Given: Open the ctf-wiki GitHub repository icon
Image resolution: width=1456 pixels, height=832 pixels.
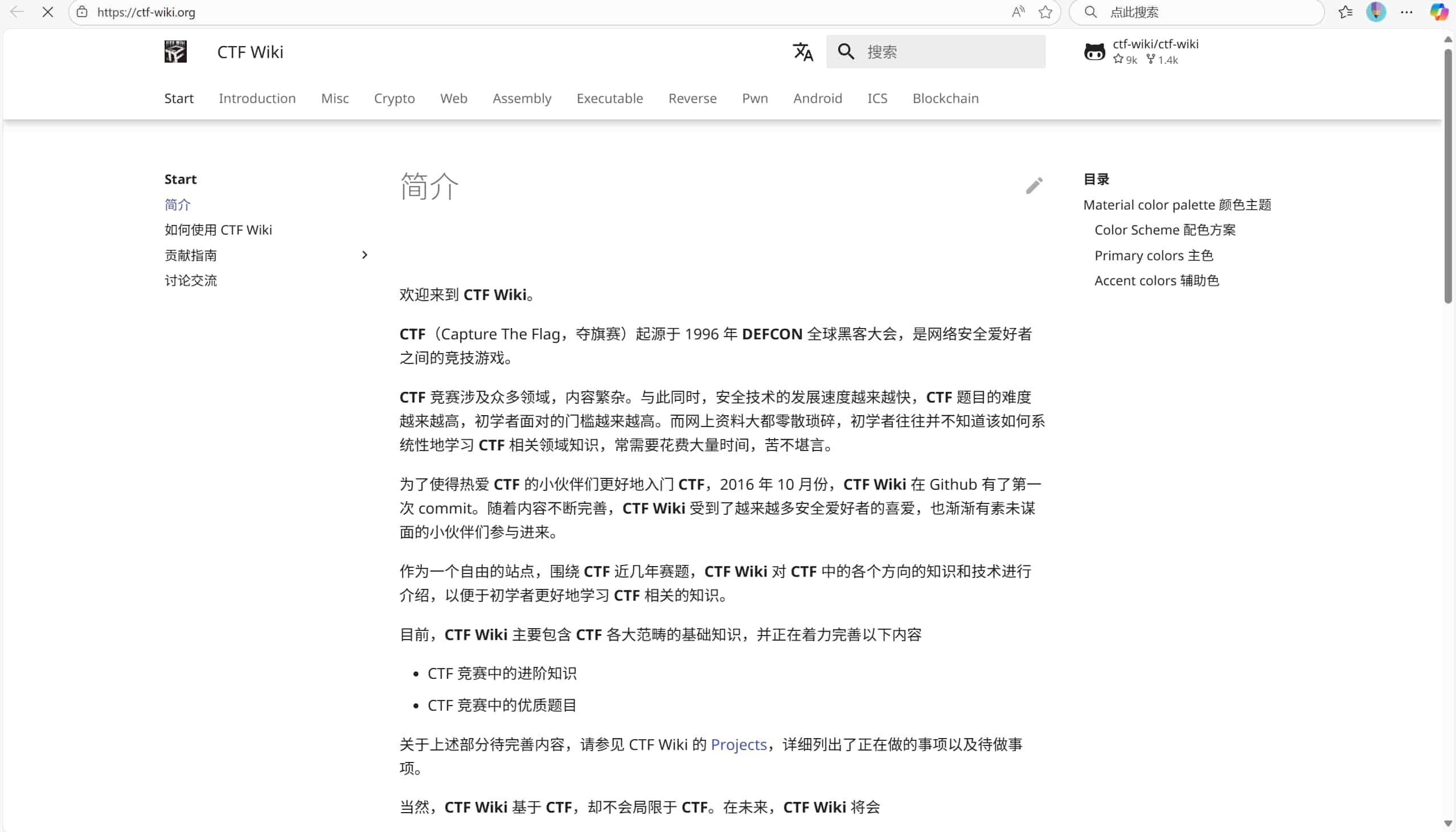Looking at the screenshot, I should point(1094,52).
